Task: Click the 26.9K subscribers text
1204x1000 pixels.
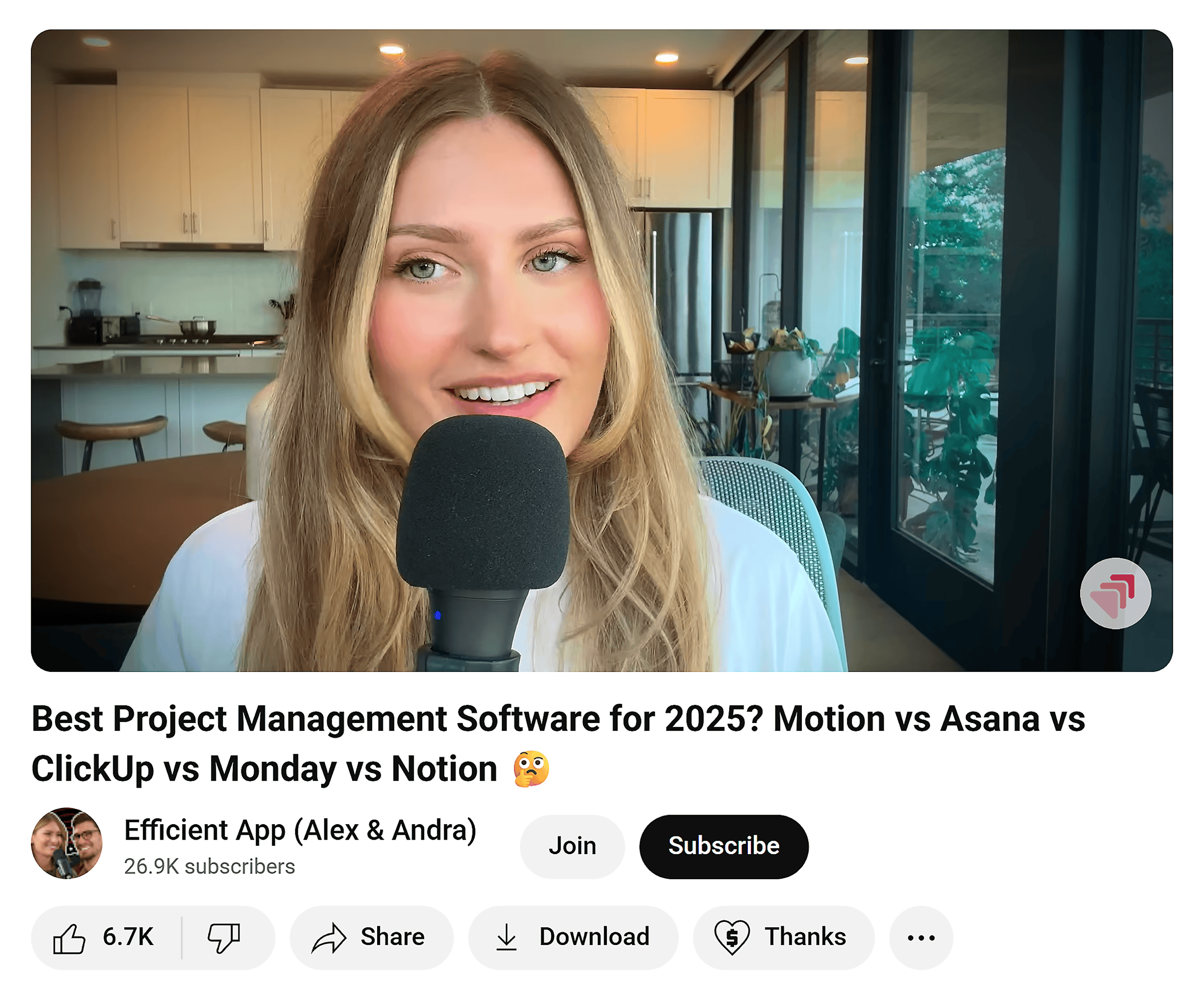Action: (x=210, y=867)
